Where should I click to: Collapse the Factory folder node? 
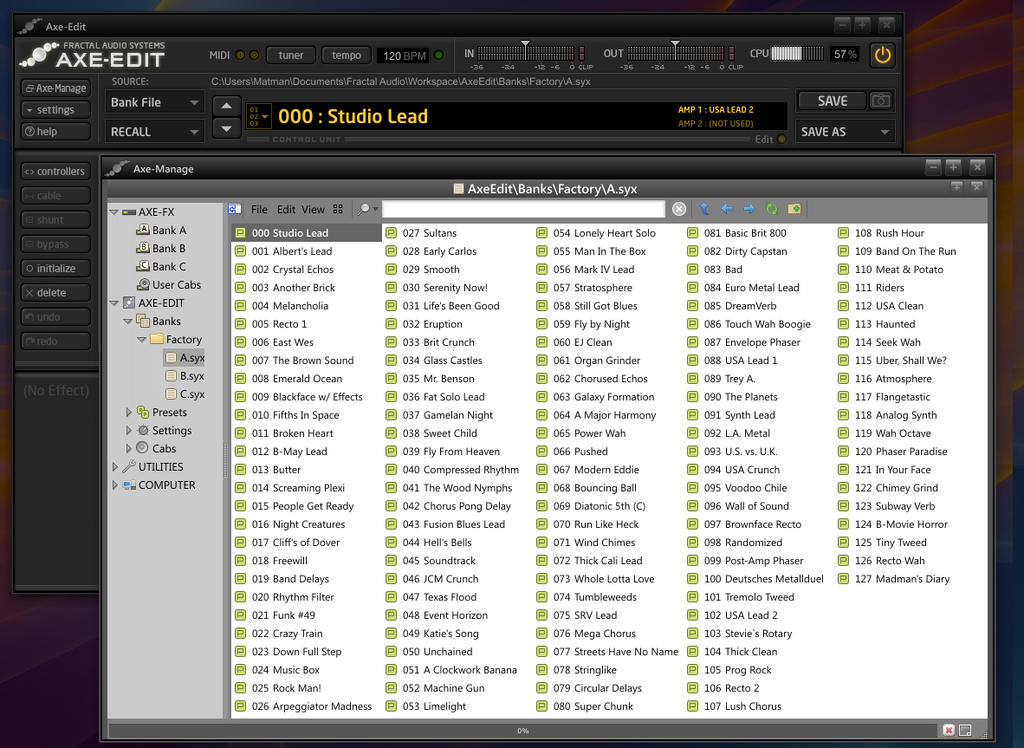click(x=142, y=339)
